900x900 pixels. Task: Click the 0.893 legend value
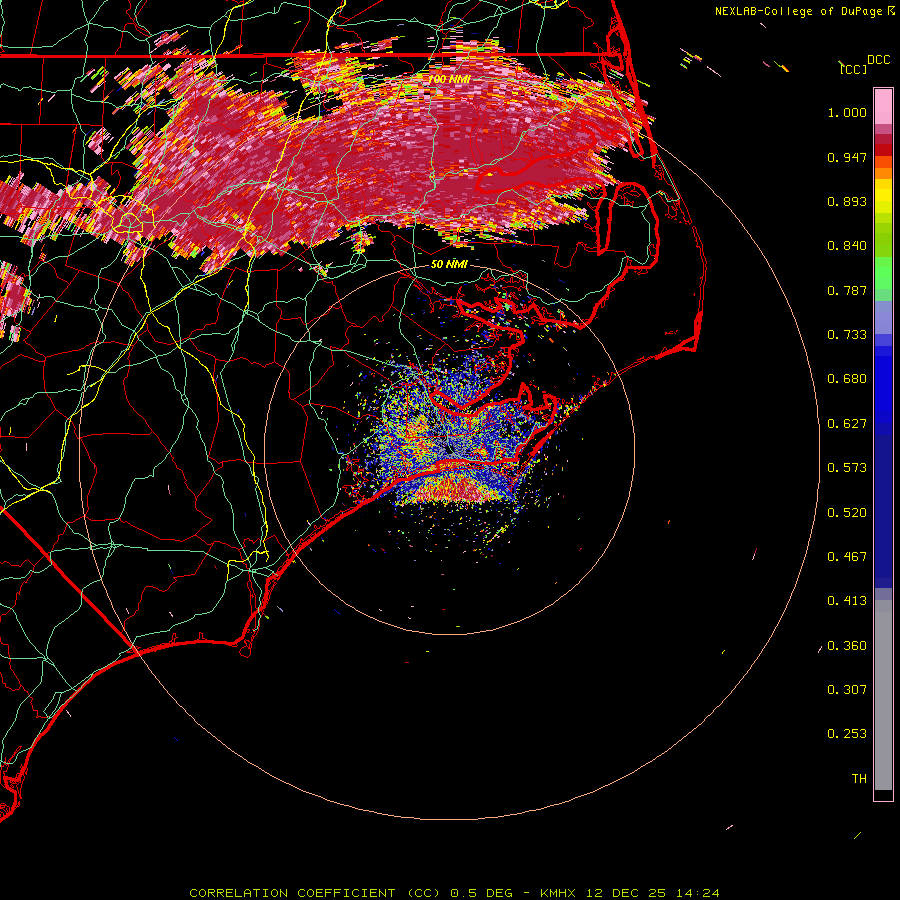(x=847, y=201)
